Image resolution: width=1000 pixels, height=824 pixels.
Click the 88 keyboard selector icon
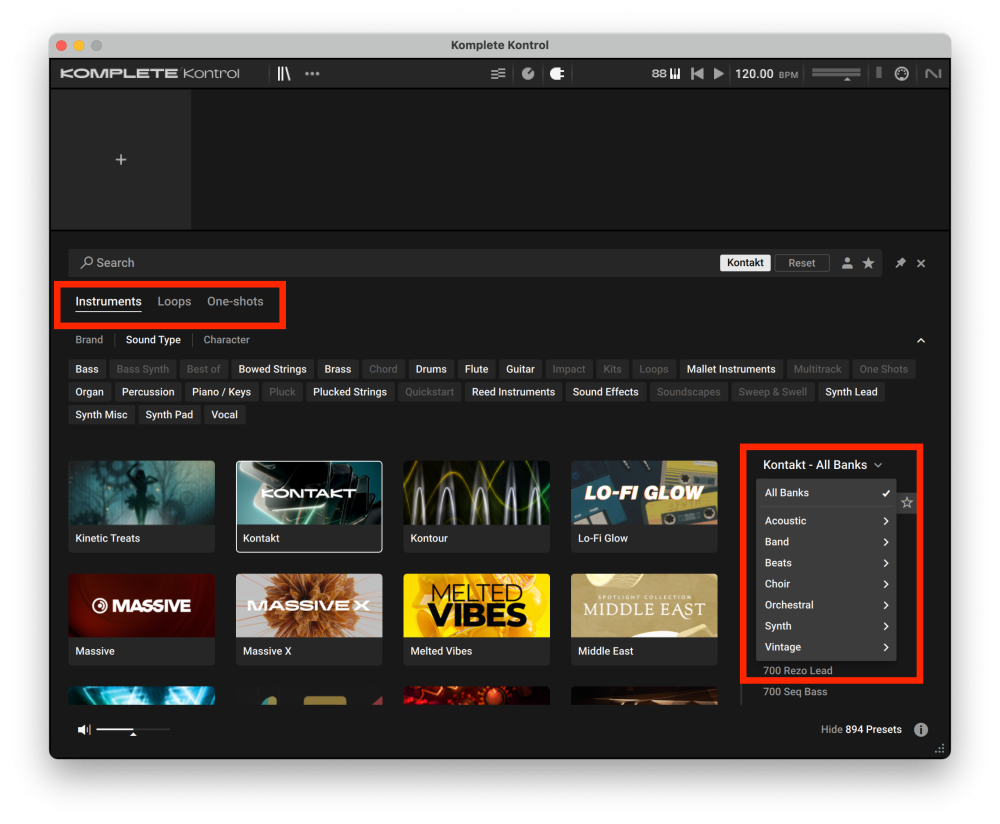[666, 74]
